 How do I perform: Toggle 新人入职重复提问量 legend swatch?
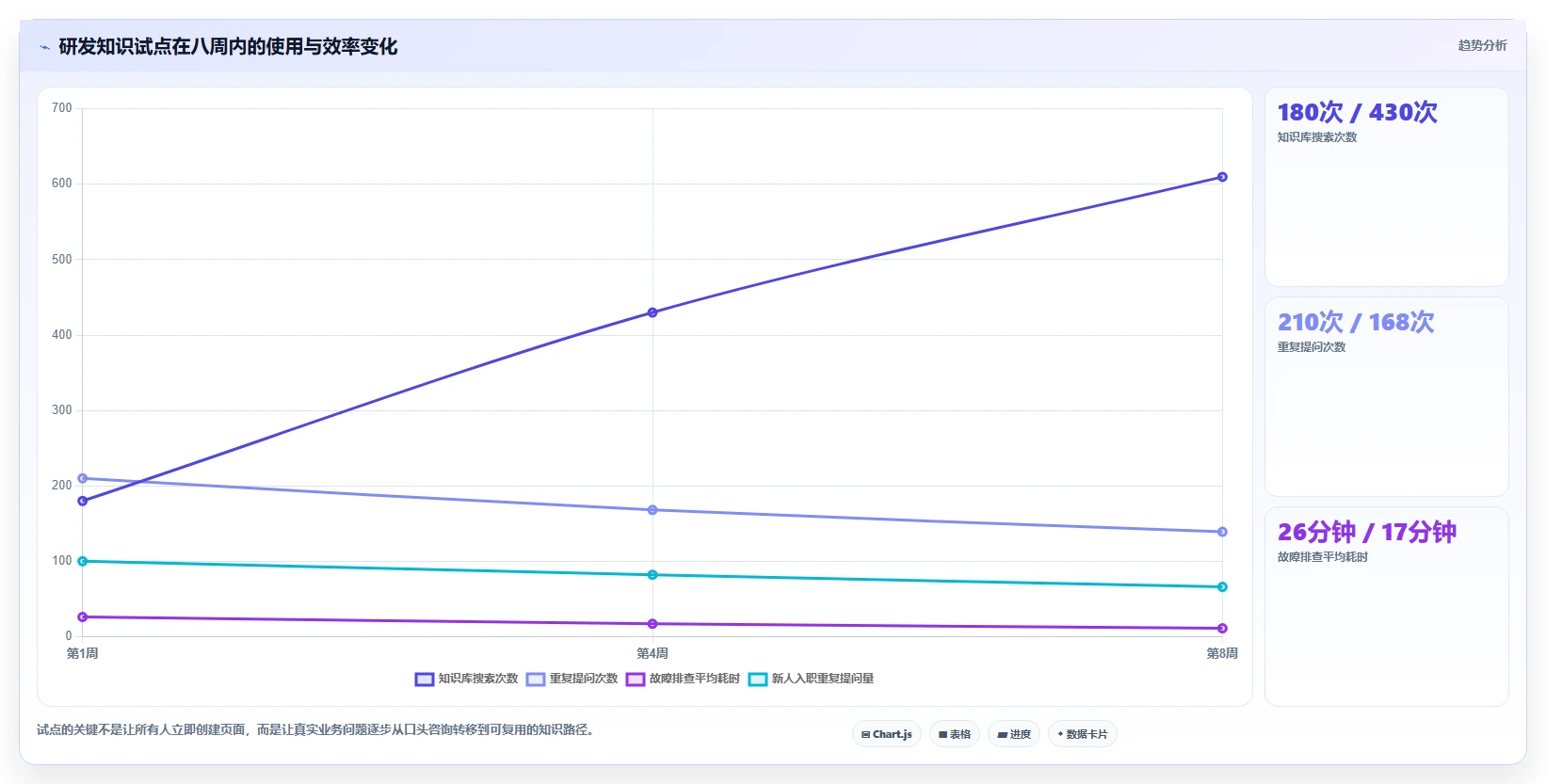pyautogui.click(x=758, y=679)
